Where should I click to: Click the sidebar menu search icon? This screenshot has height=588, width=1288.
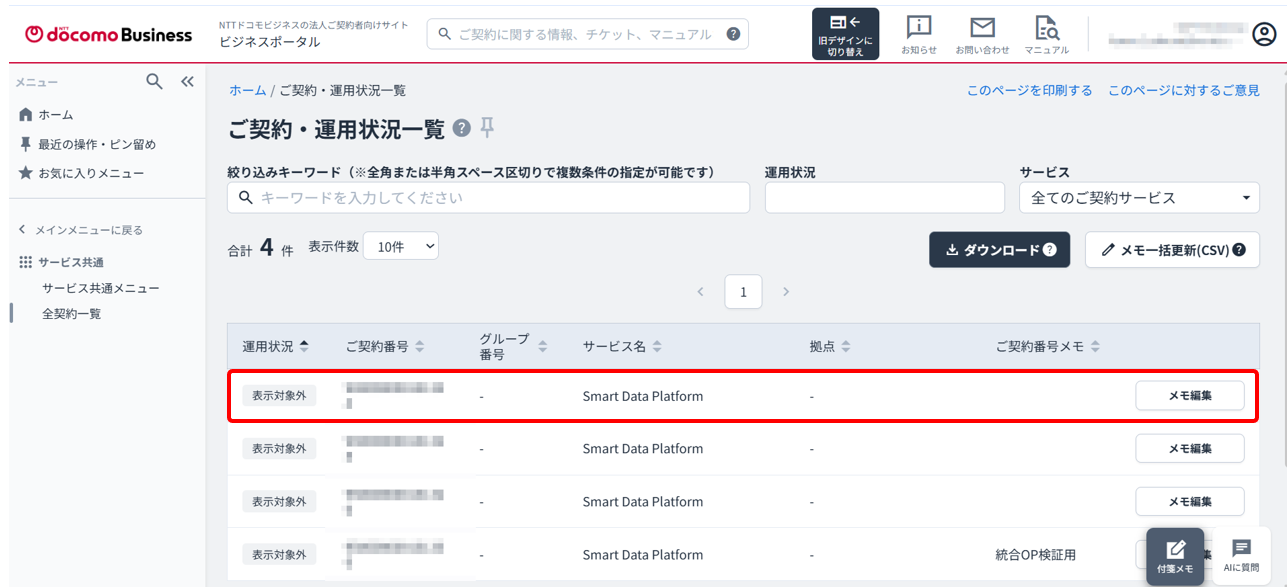click(154, 82)
